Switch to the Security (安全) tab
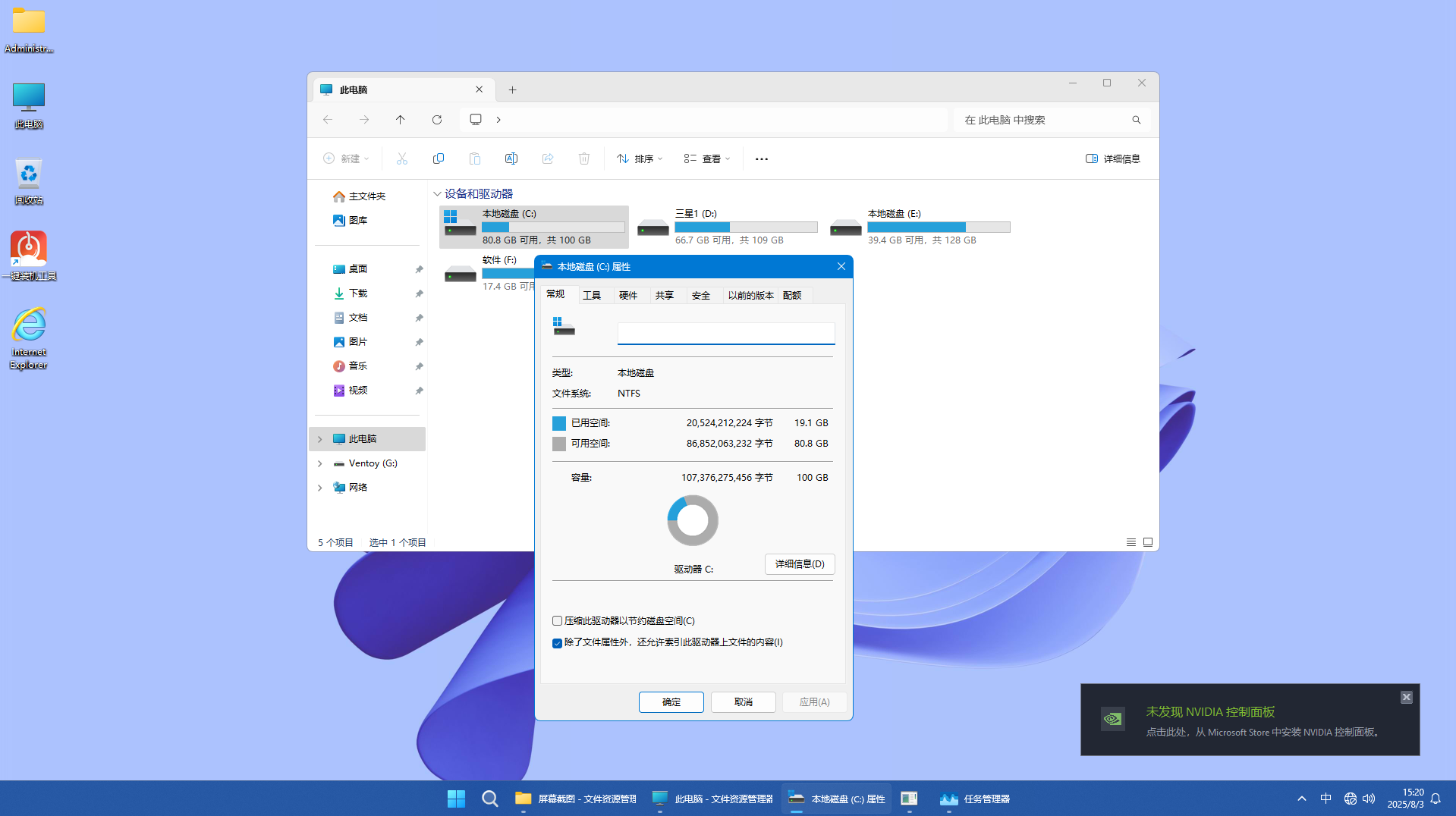Screen dimensions: 1456x816 click(x=701, y=296)
